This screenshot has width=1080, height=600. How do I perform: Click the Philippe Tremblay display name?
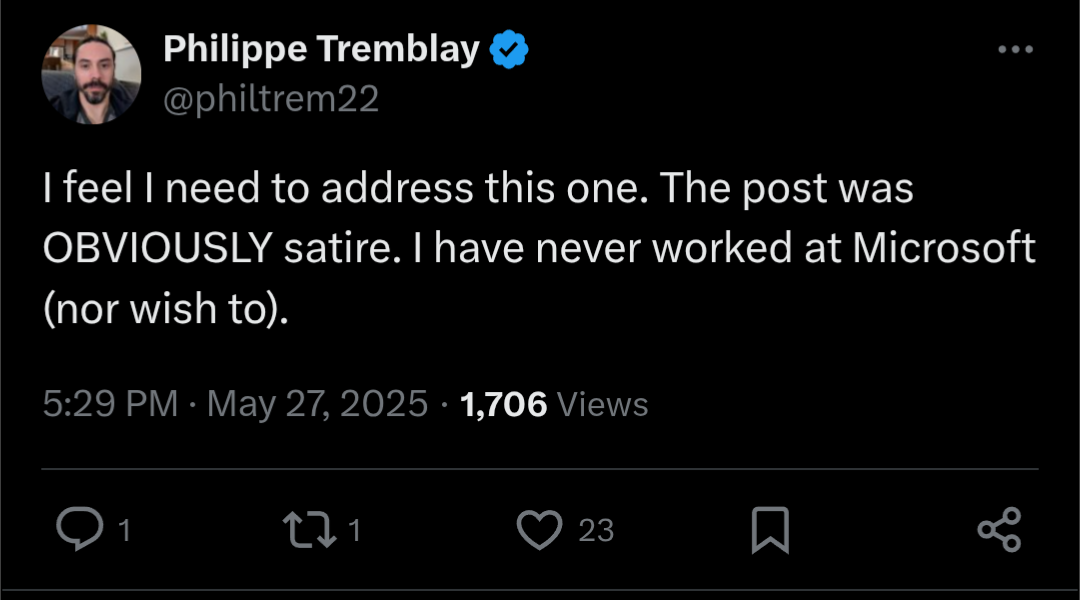[321, 48]
